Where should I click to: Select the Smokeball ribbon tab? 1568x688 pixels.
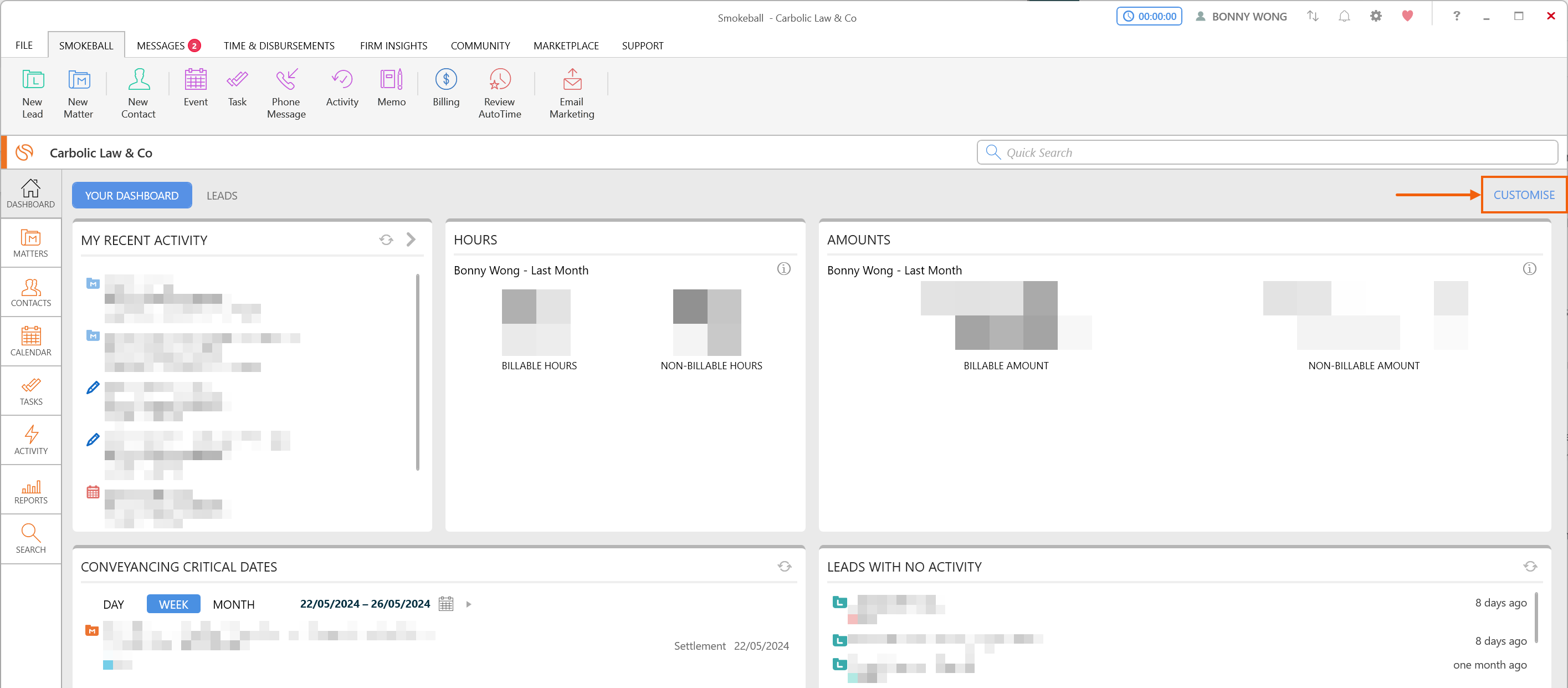coord(86,45)
